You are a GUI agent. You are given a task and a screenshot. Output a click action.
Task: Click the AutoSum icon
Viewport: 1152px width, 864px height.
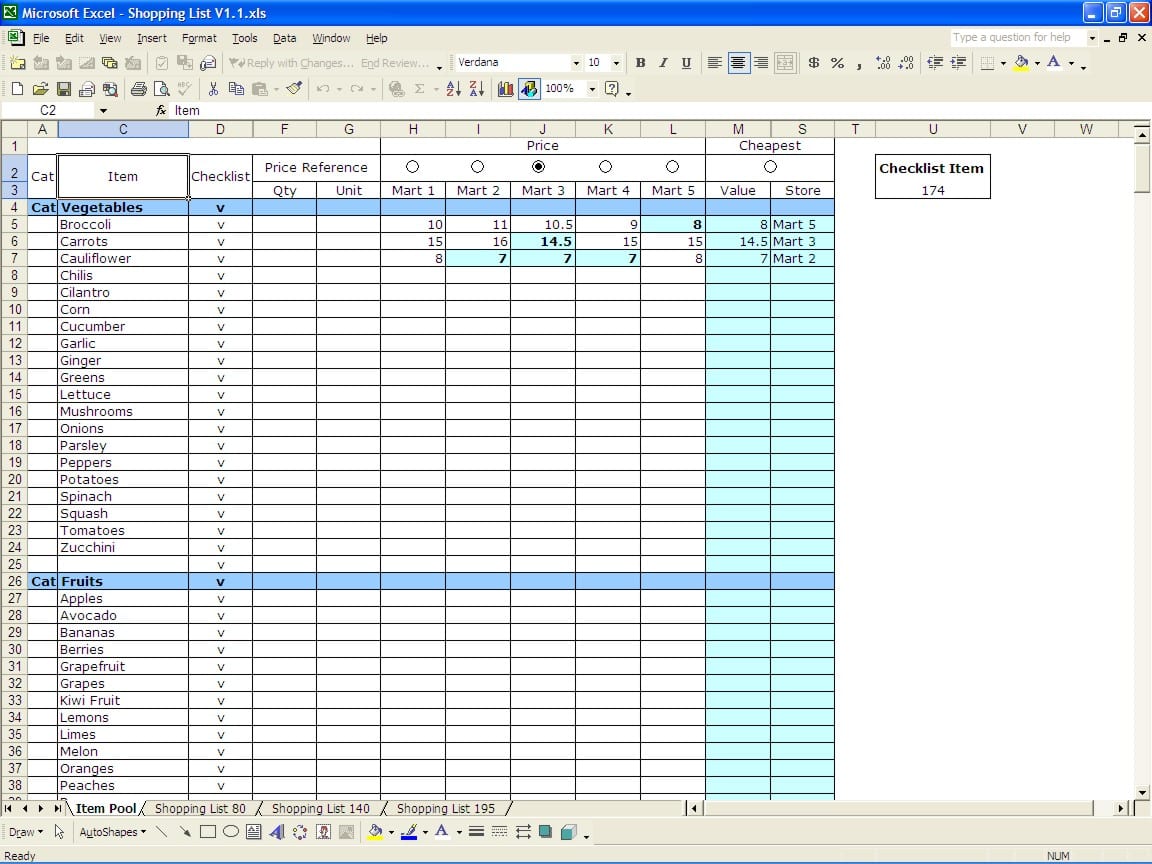coord(419,89)
